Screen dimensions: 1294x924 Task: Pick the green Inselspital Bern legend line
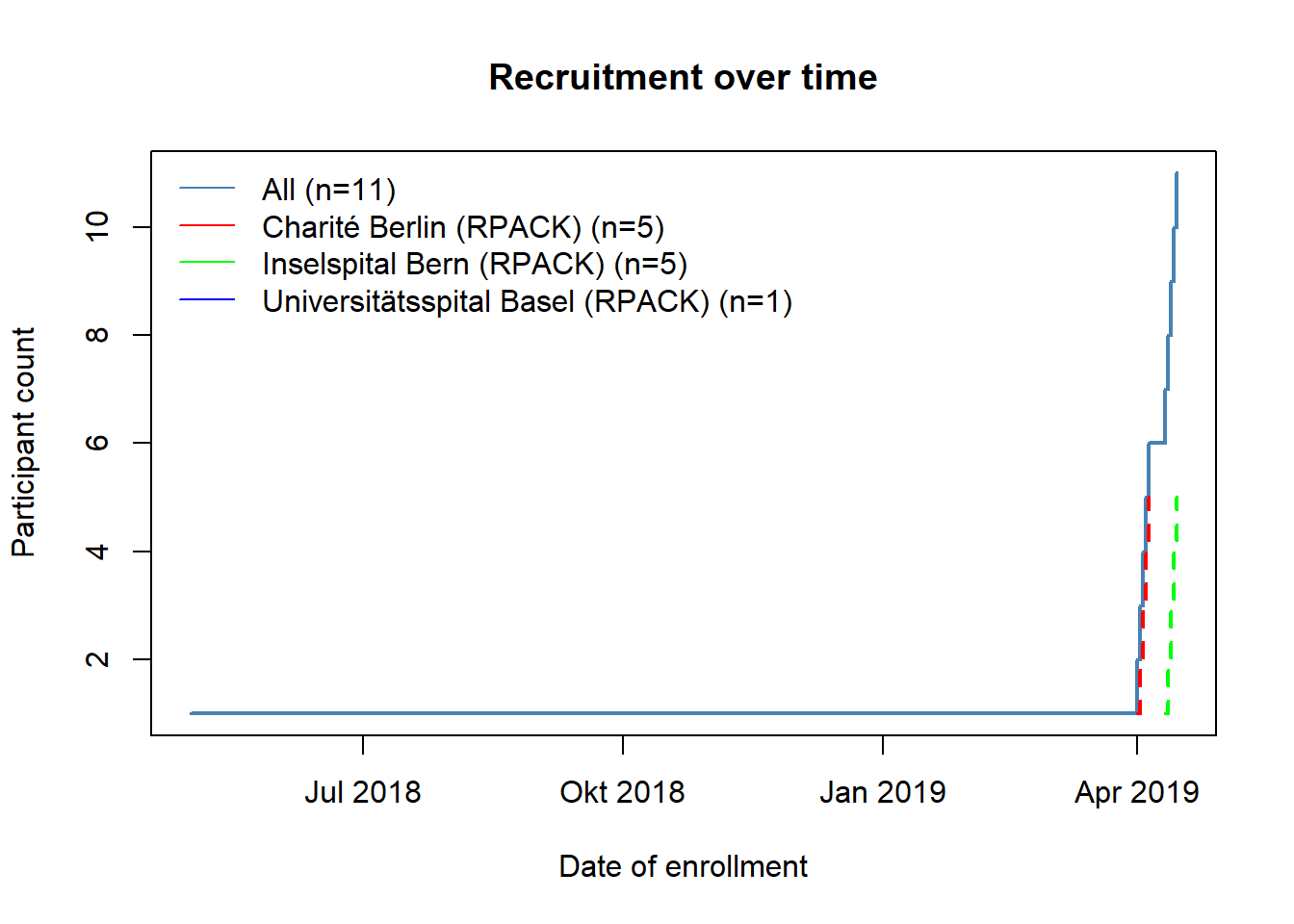click(x=207, y=263)
